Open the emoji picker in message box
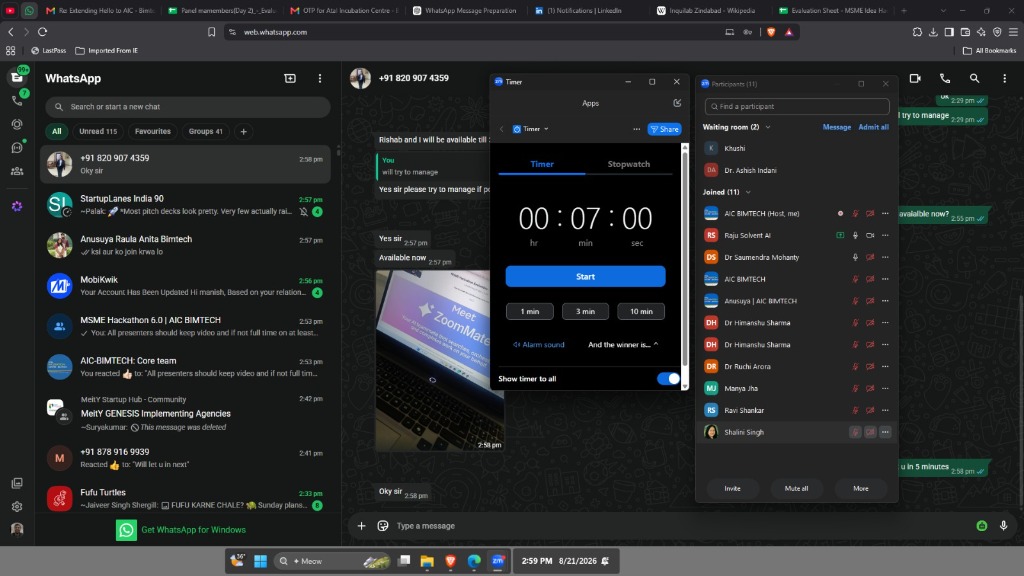Image resolution: width=1024 pixels, height=576 pixels. click(383, 526)
